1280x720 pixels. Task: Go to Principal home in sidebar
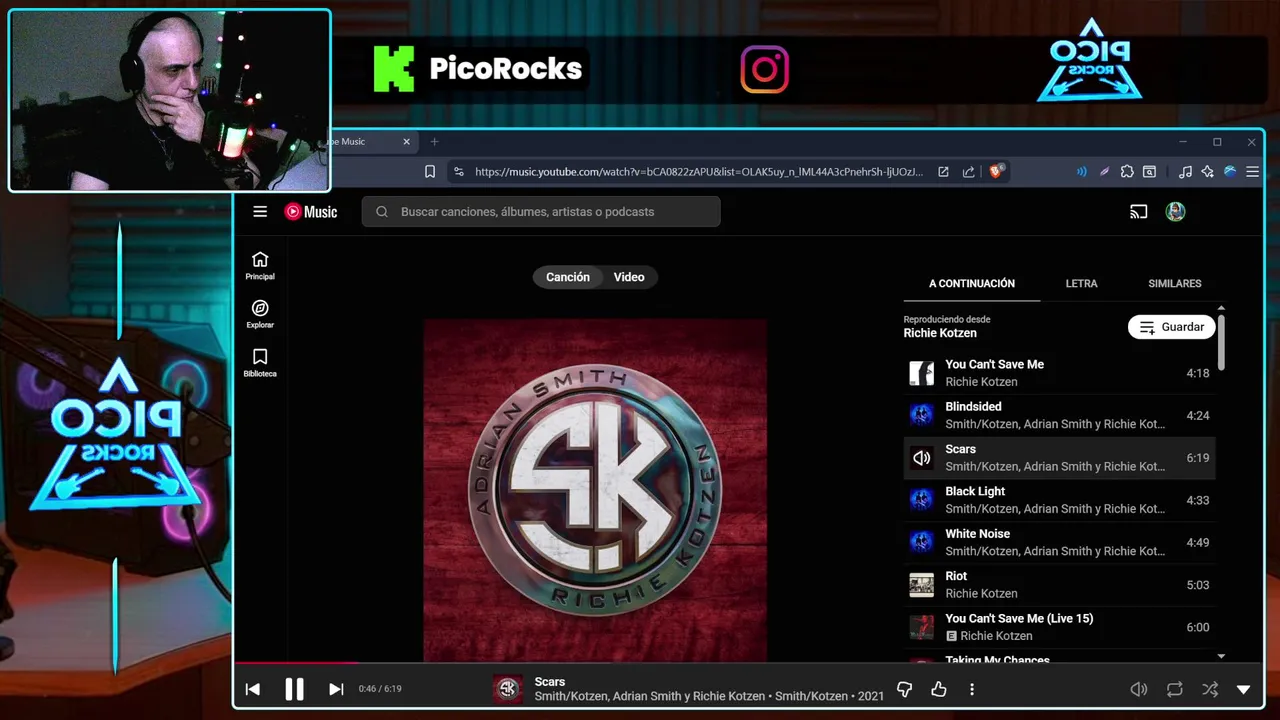[x=260, y=266]
